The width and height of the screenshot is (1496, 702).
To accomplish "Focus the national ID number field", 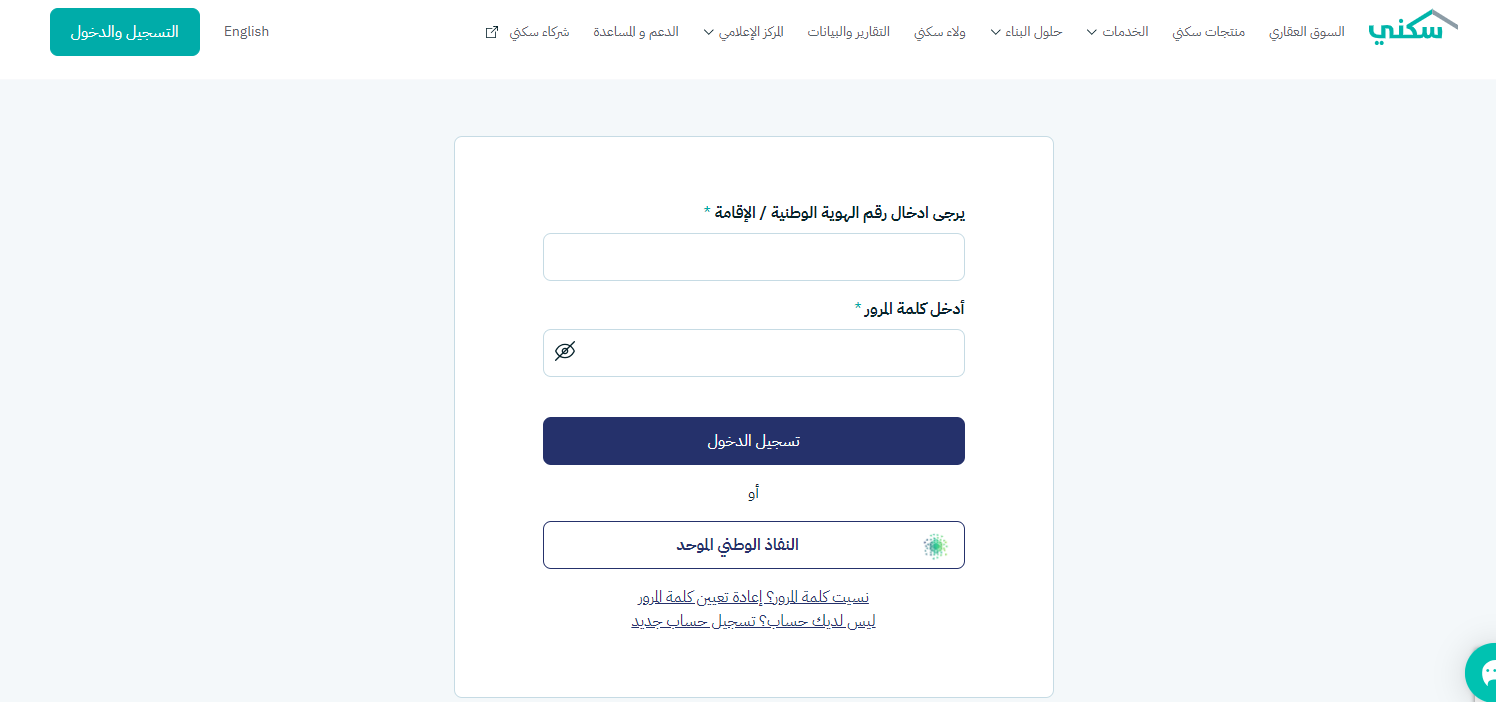I will click(x=754, y=257).
